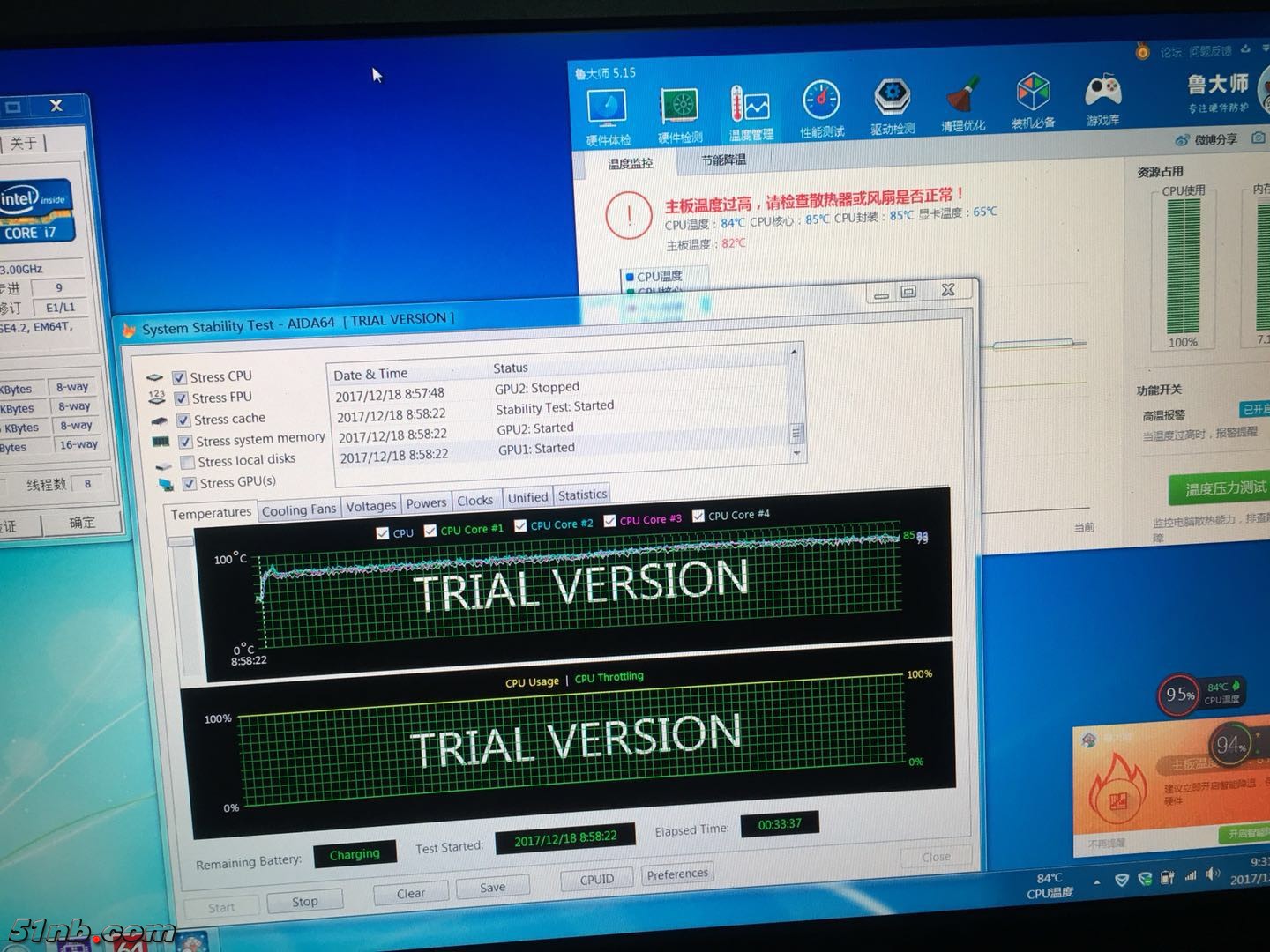1270x952 pixels.
Task: Open 性能测试 performance test gauge icon
Action: pos(821,109)
